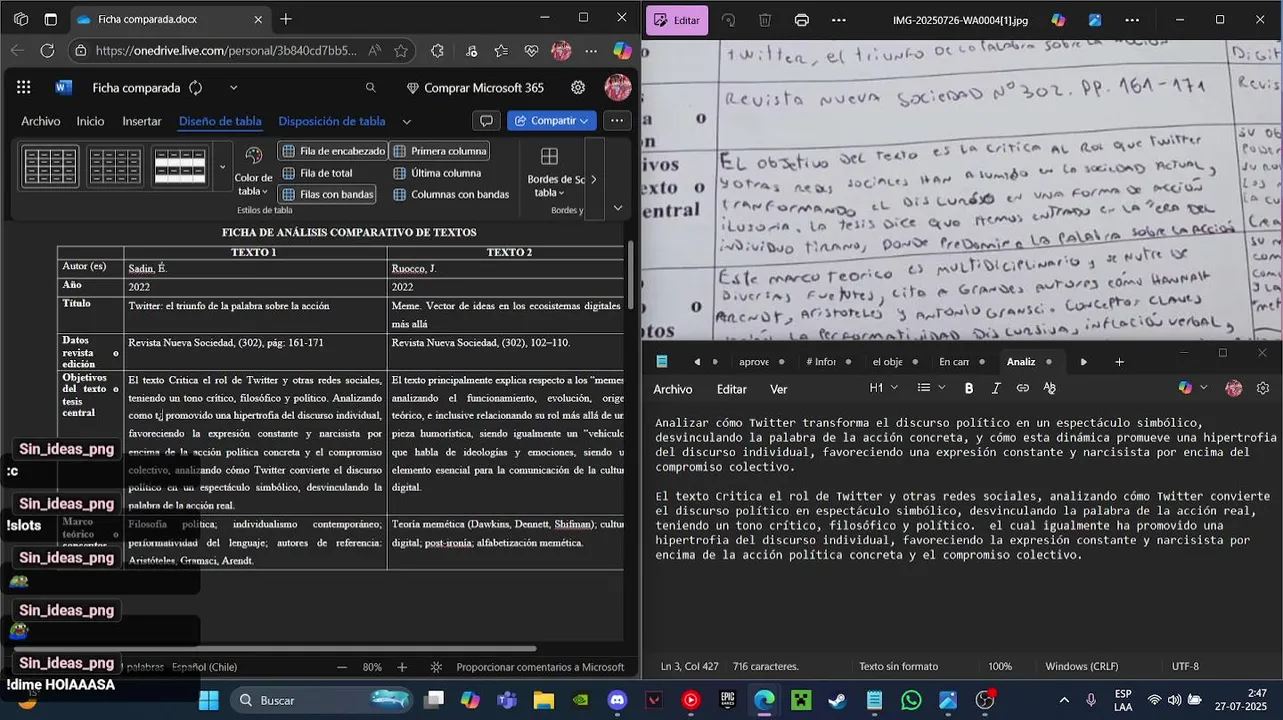Open search in Word Online

click(371, 88)
